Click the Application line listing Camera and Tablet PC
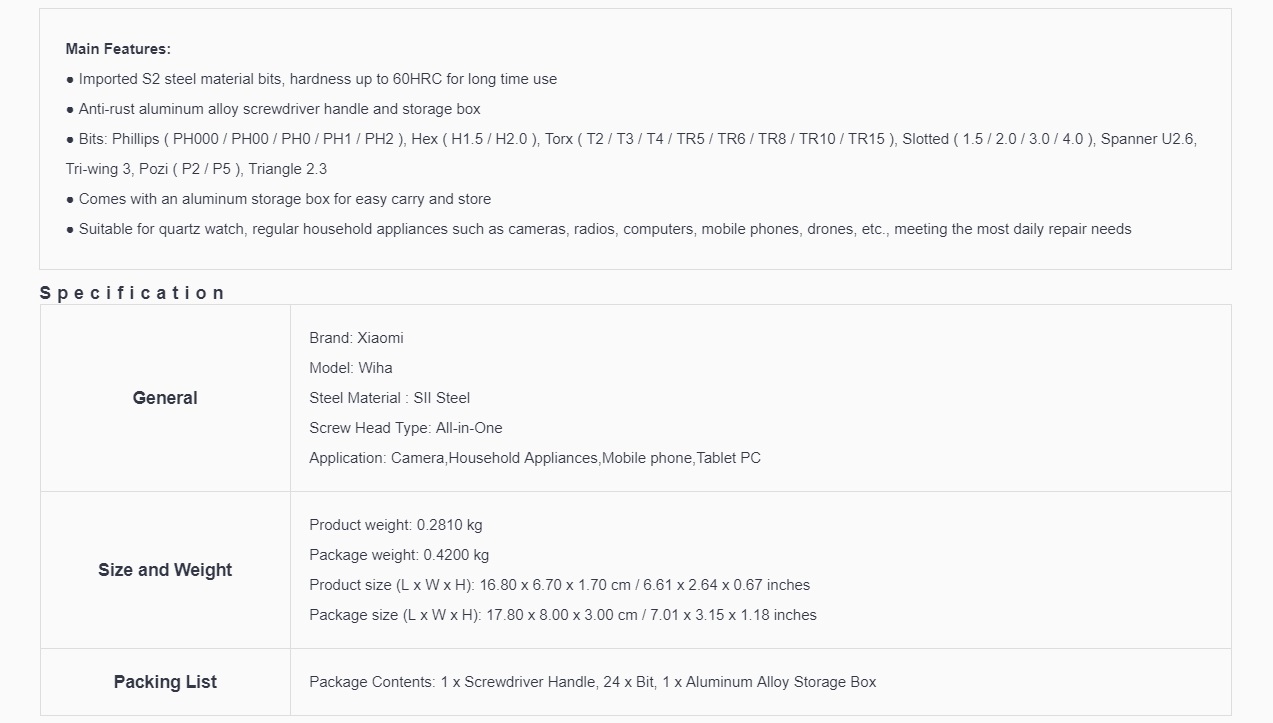This screenshot has width=1273, height=723. [535, 458]
